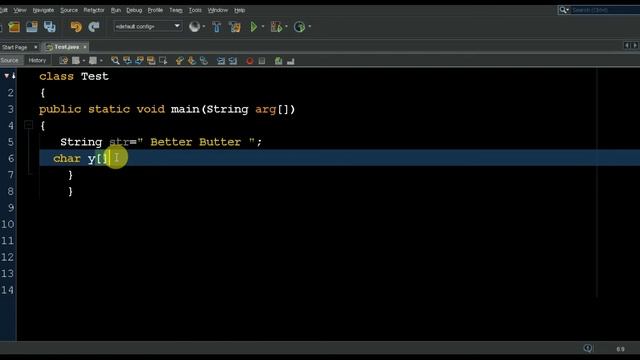Expand the Run Project dropdown arrow
The width and height of the screenshot is (640, 360).
pos(262,27)
